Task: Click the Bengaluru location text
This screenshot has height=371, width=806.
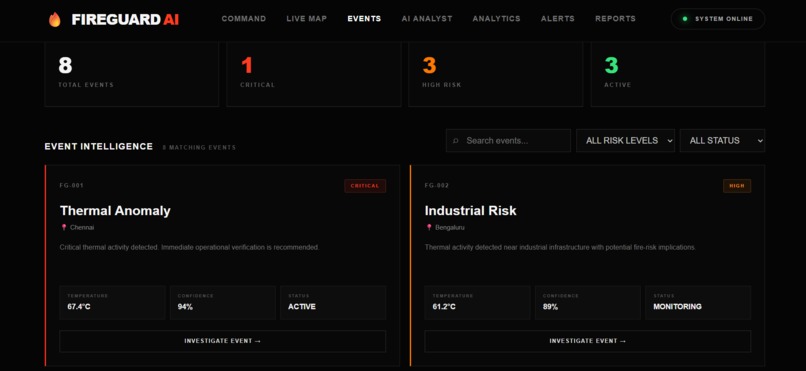Action: [450, 227]
